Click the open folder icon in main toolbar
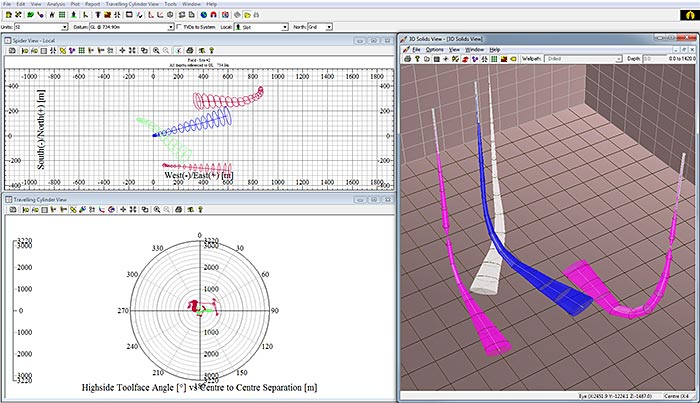Viewport: 700px width, 403px height. tap(248, 15)
